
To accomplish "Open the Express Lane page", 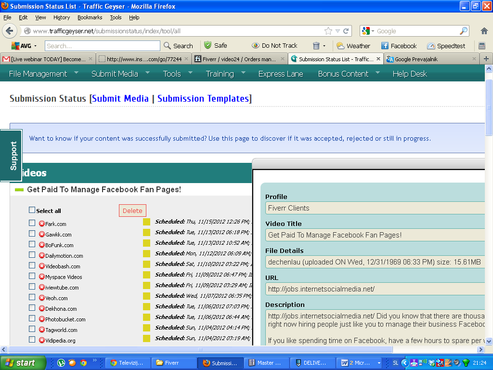I will coord(280,74).
